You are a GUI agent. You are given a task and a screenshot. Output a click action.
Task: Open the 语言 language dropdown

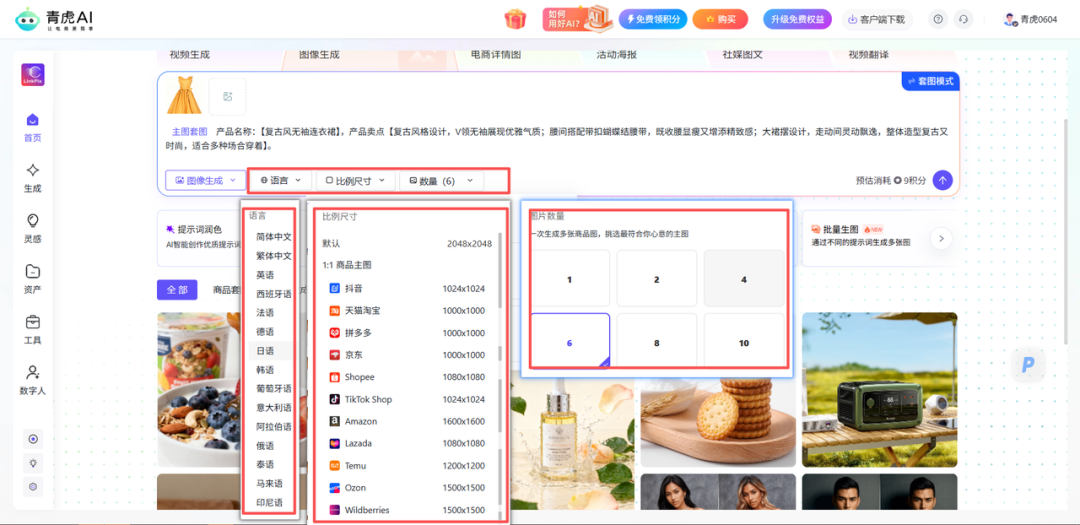click(x=281, y=181)
